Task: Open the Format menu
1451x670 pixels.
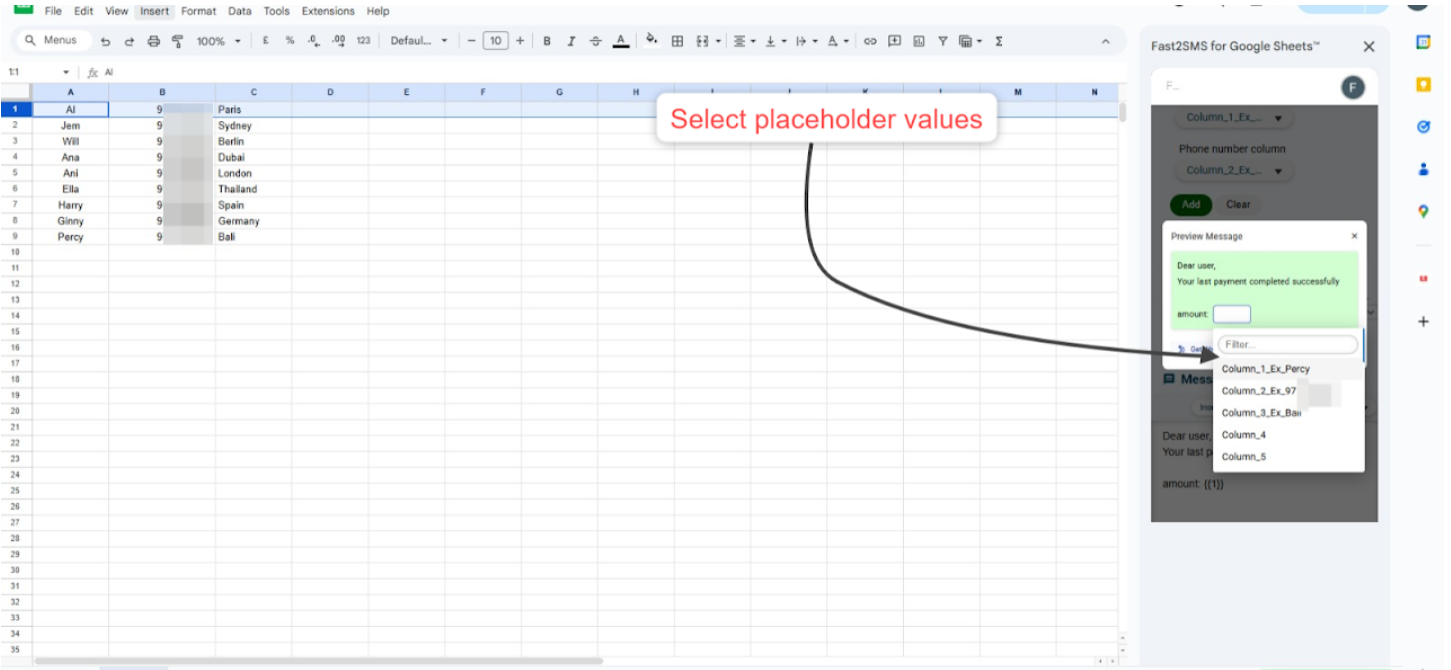Action: pyautogui.click(x=198, y=11)
